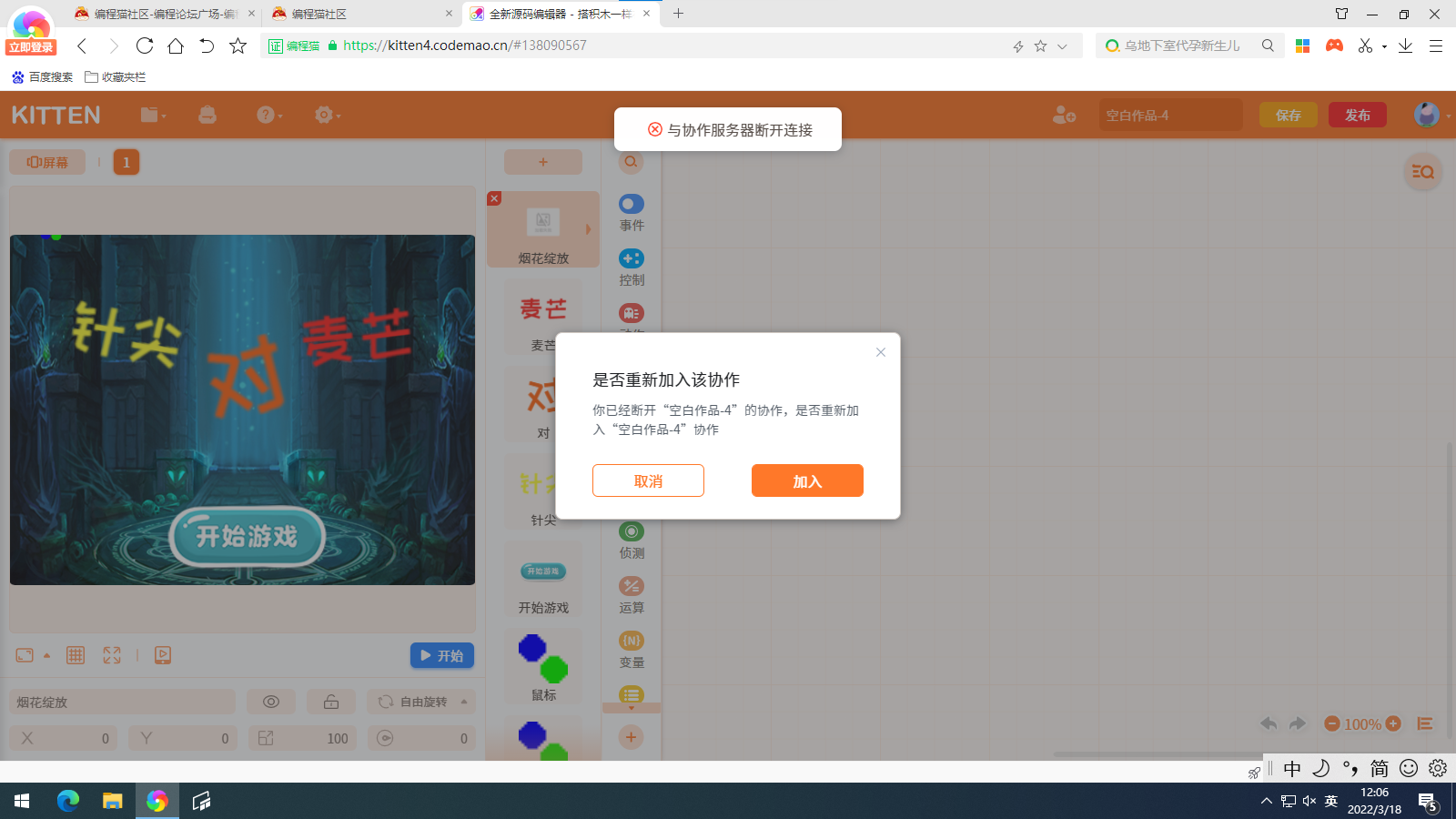Click the browser home icon

click(x=176, y=45)
